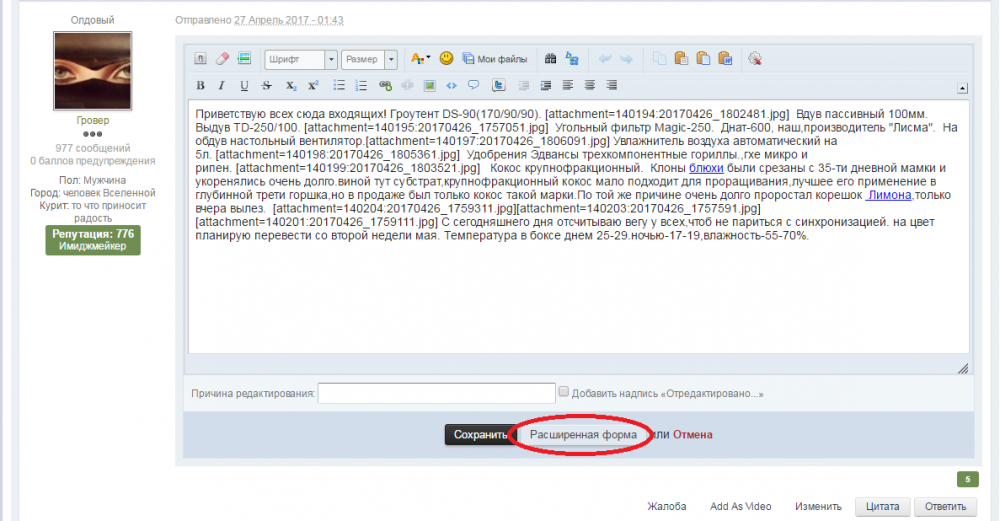Apply italic formatting
The width and height of the screenshot is (1000, 521).
221,85
